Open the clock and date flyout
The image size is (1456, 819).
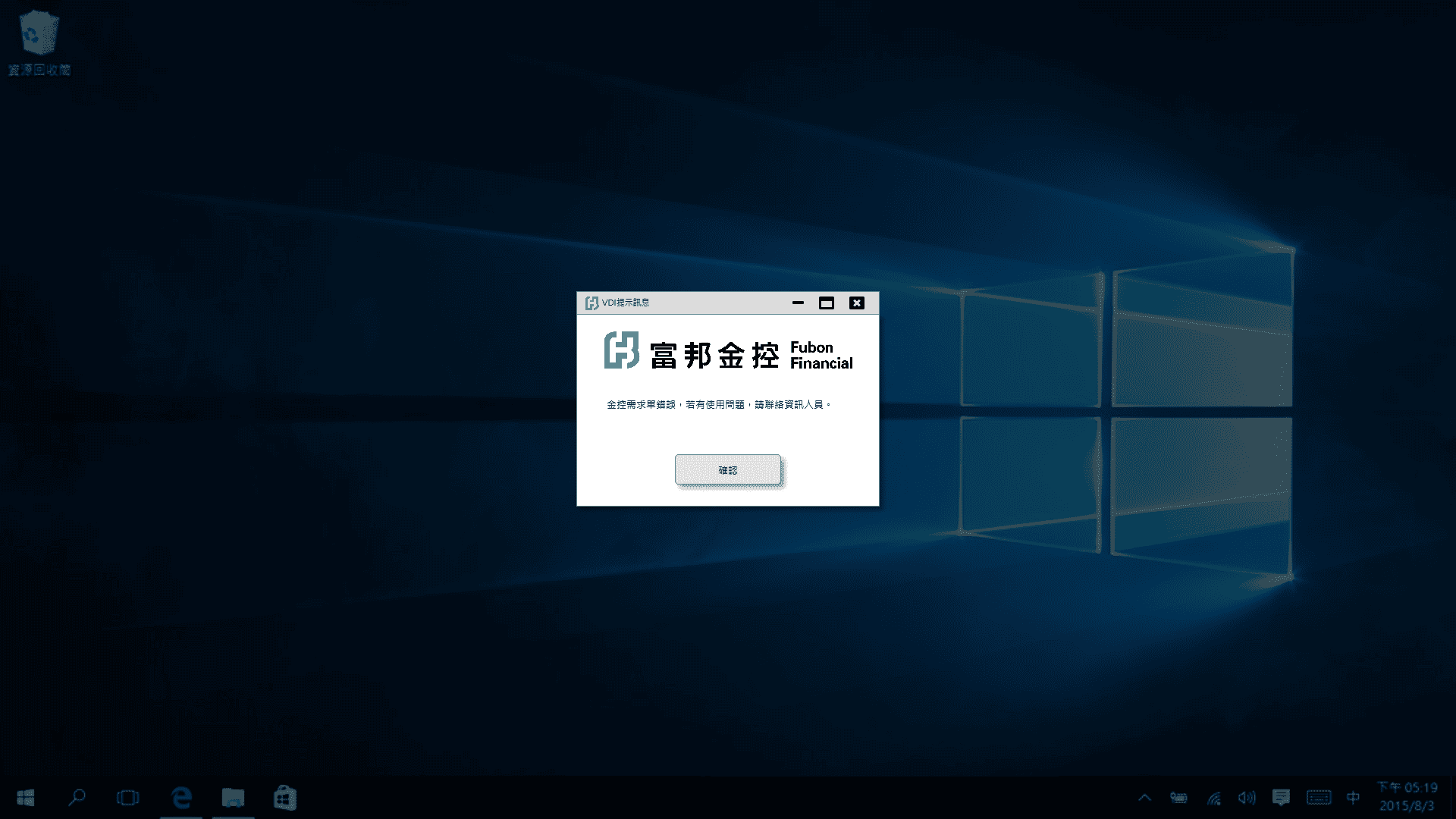(1407, 796)
